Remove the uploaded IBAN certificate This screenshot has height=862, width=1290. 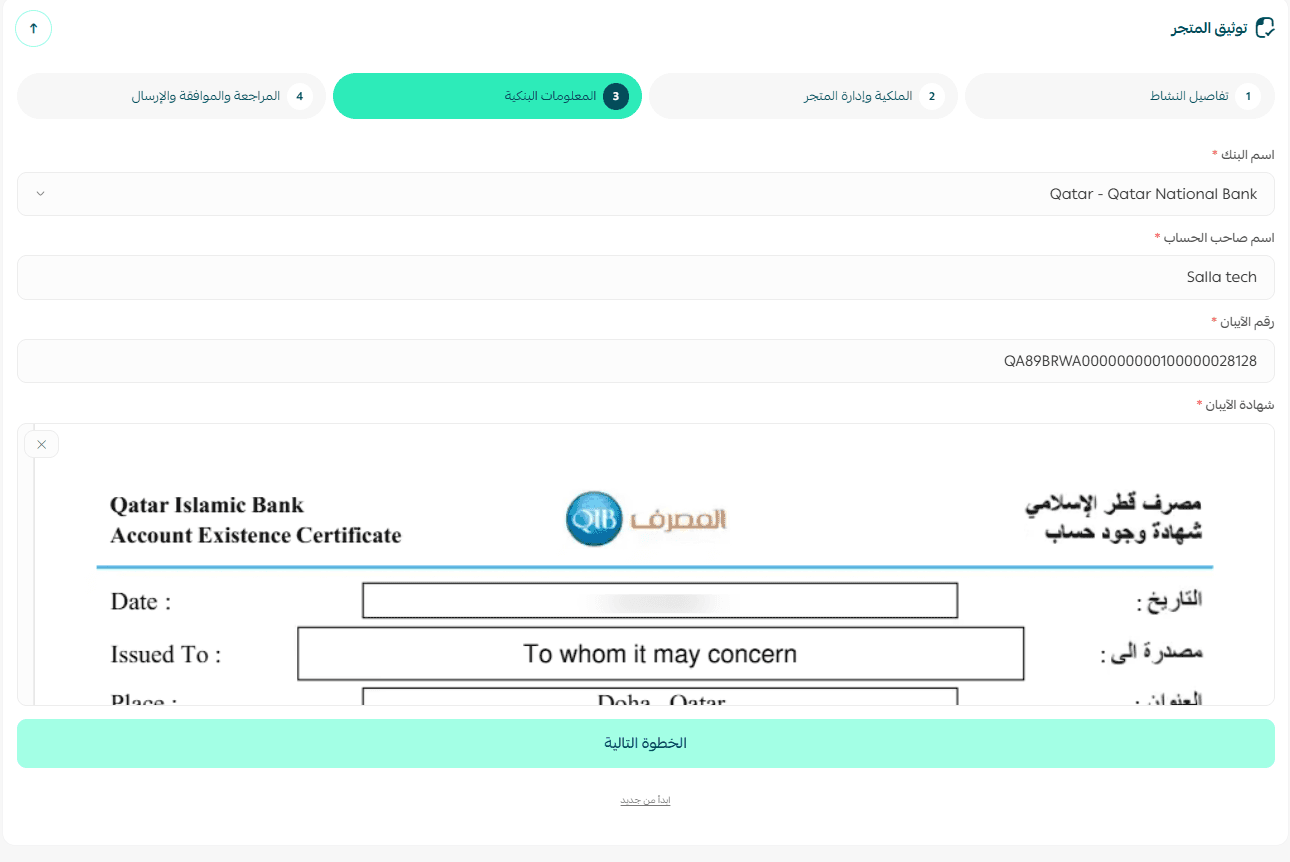tap(41, 444)
